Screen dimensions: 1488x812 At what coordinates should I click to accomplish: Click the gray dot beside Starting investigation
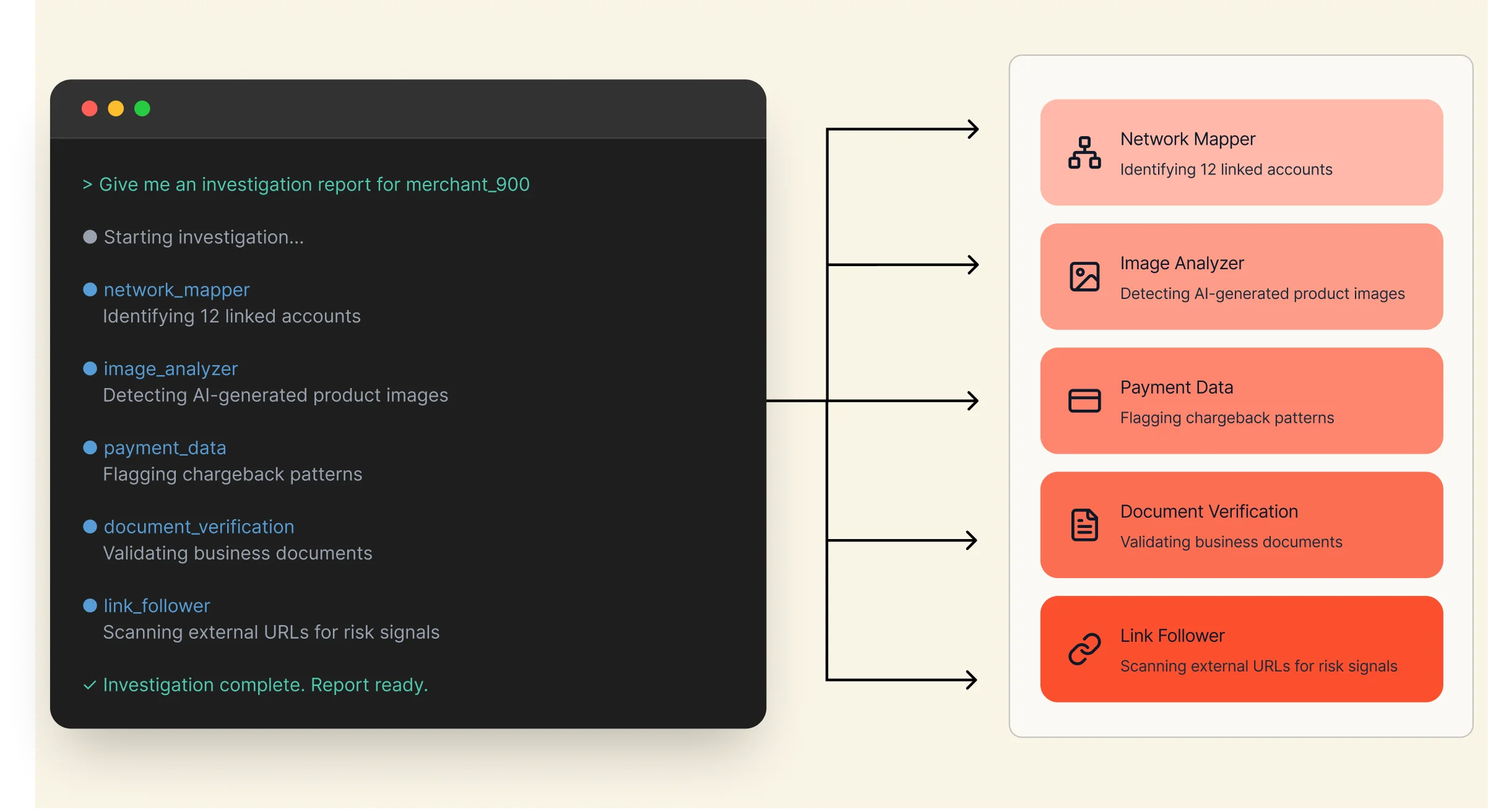click(x=90, y=237)
